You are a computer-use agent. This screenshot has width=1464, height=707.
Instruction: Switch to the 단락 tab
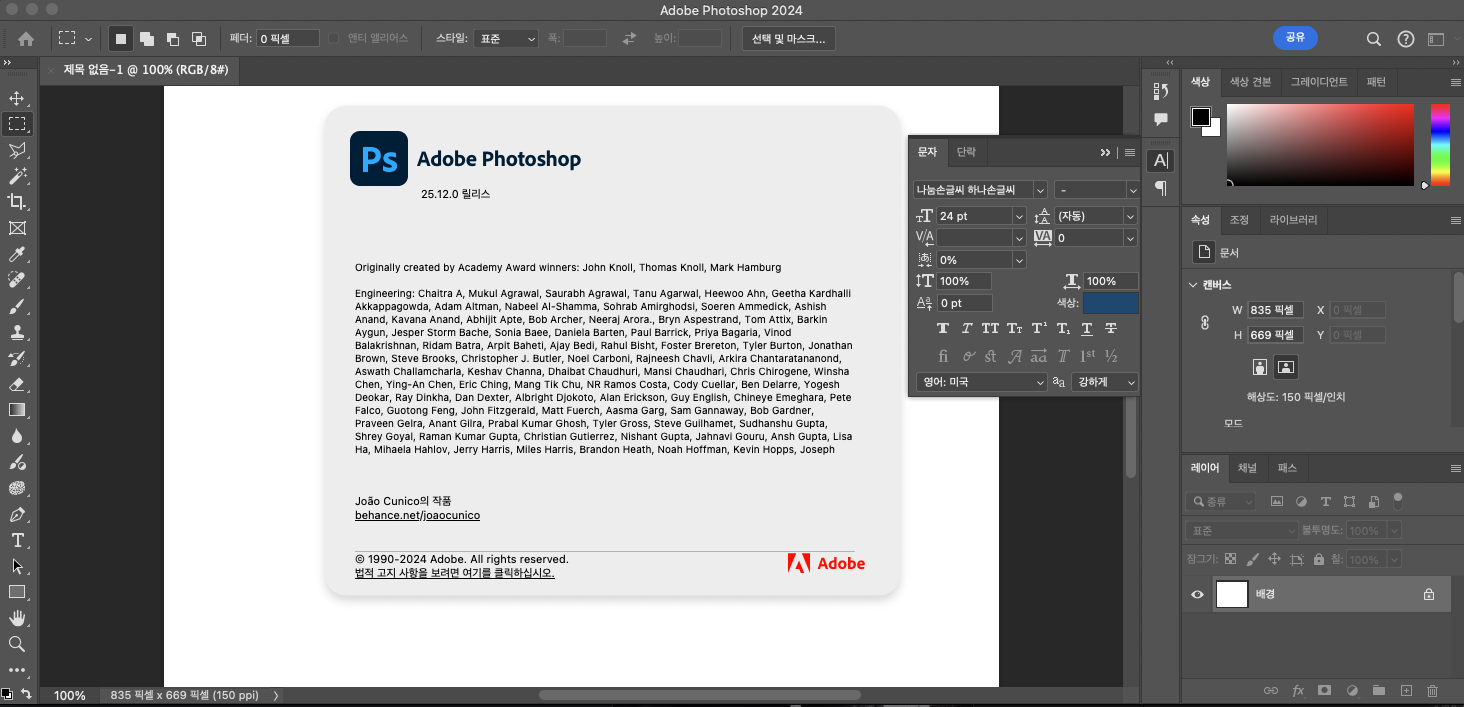pyautogui.click(x=966, y=152)
